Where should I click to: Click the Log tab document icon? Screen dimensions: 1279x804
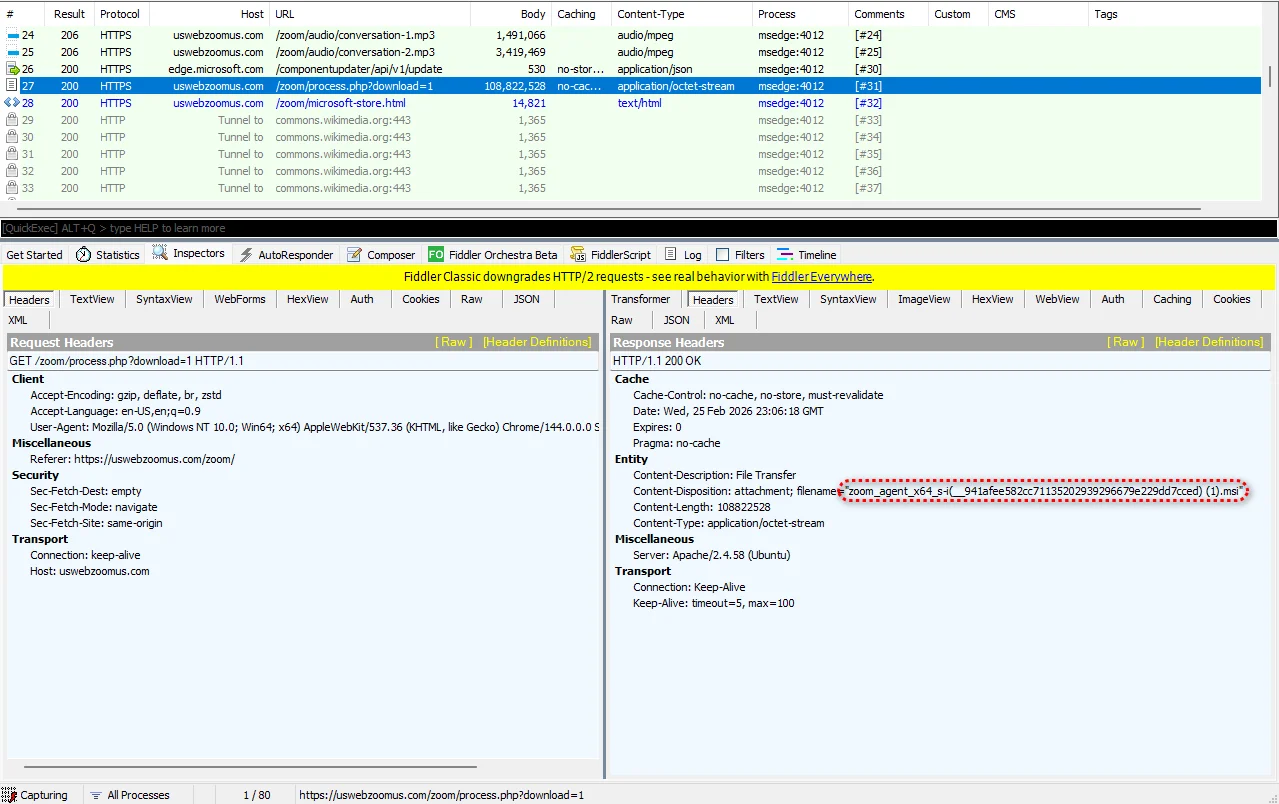(x=670, y=255)
